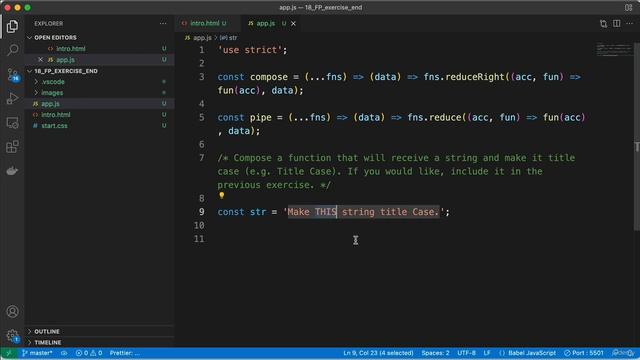Open the Search view

coord(12,50)
